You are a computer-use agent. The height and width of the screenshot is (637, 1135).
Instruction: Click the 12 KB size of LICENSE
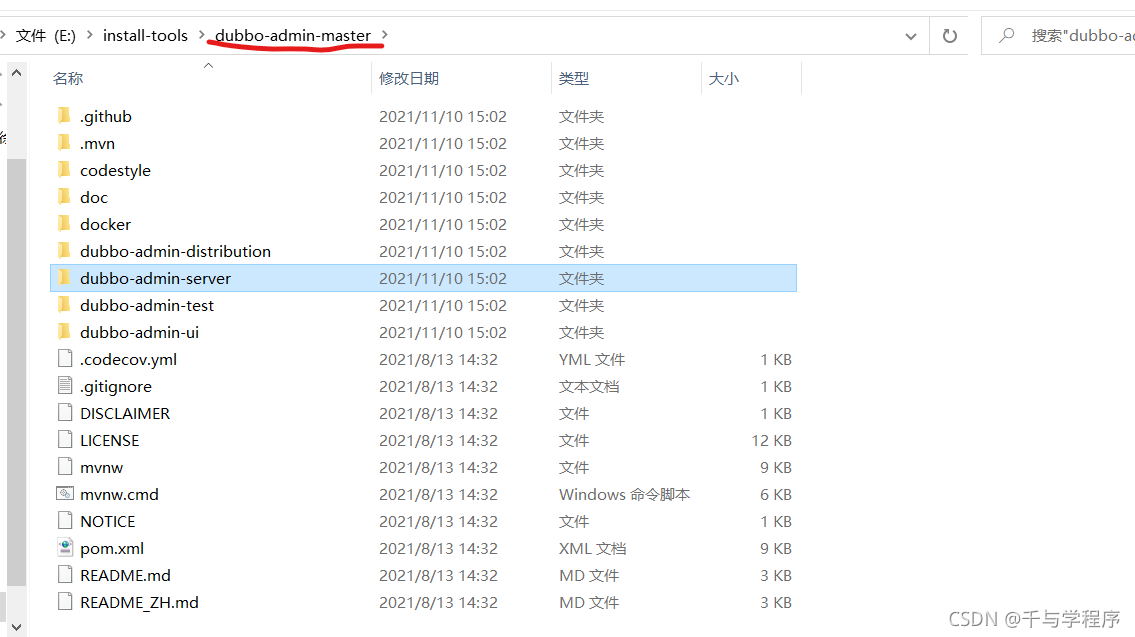click(771, 440)
